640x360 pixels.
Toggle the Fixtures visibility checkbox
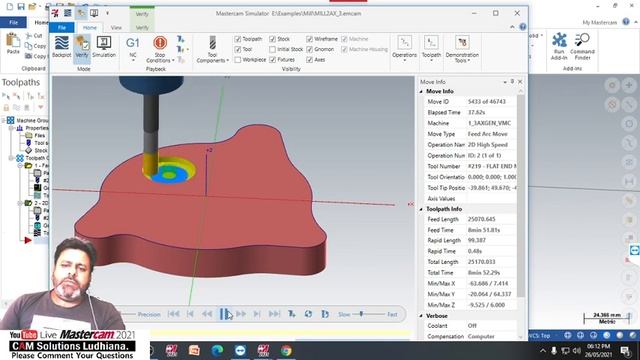pos(272,60)
